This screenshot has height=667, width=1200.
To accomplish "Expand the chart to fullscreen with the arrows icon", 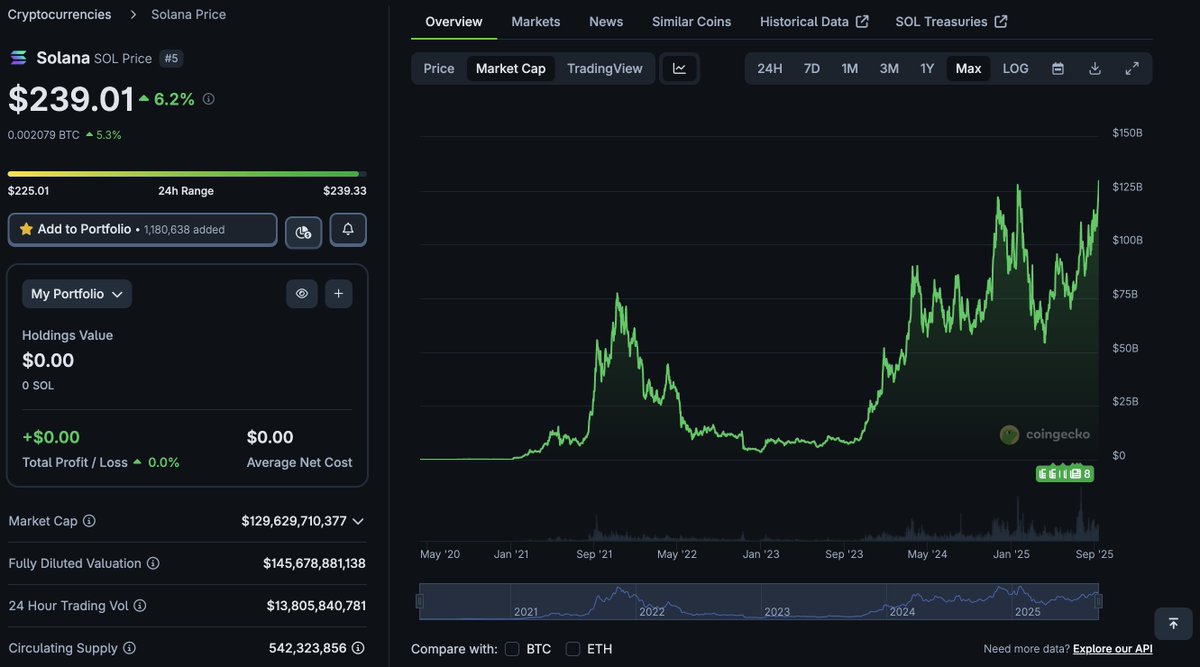I will coord(1132,68).
